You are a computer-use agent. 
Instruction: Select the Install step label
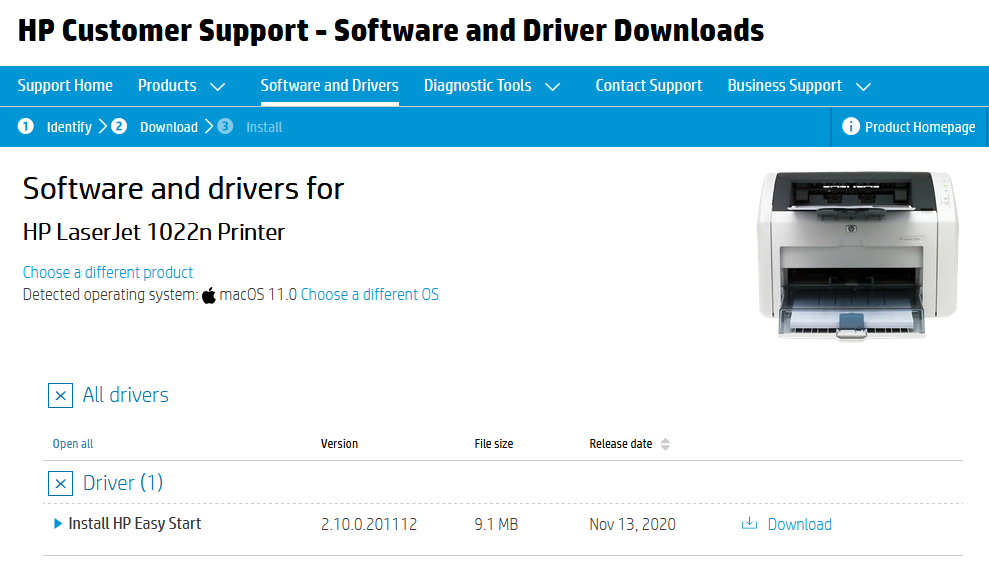(x=264, y=127)
